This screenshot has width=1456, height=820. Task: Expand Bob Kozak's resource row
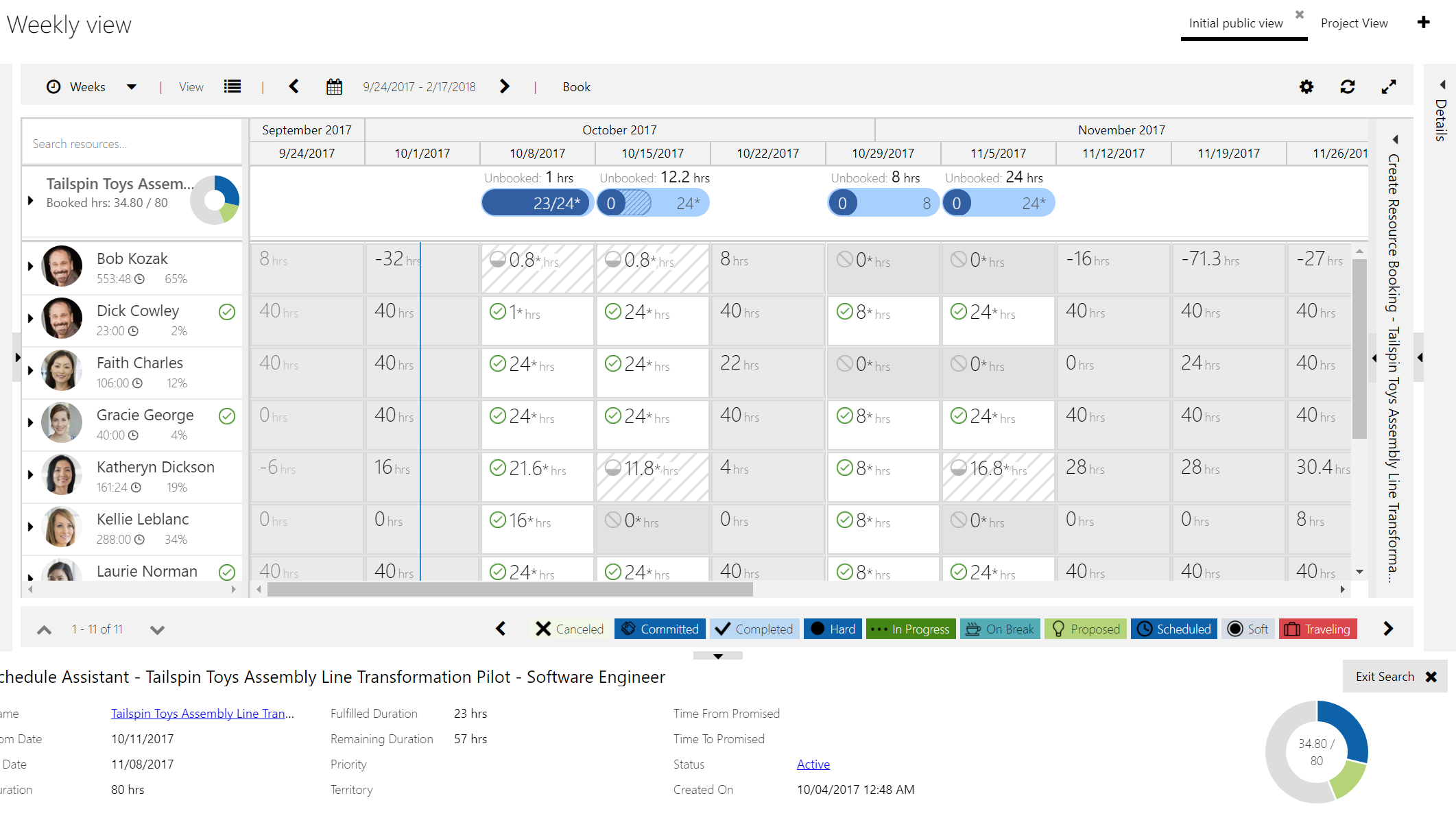tap(30, 266)
